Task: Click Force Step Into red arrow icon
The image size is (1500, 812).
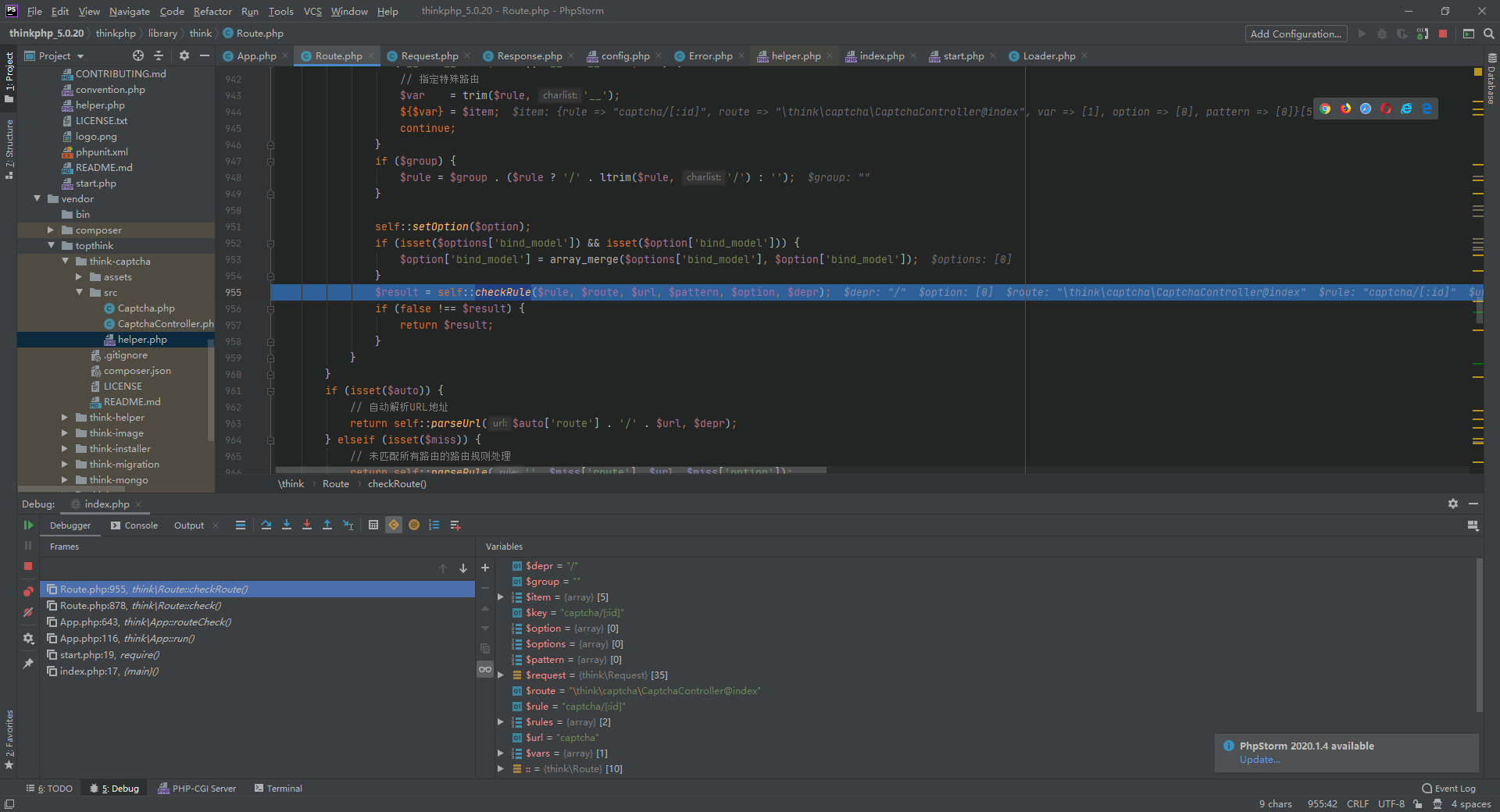Action: pyautogui.click(x=307, y=525)
